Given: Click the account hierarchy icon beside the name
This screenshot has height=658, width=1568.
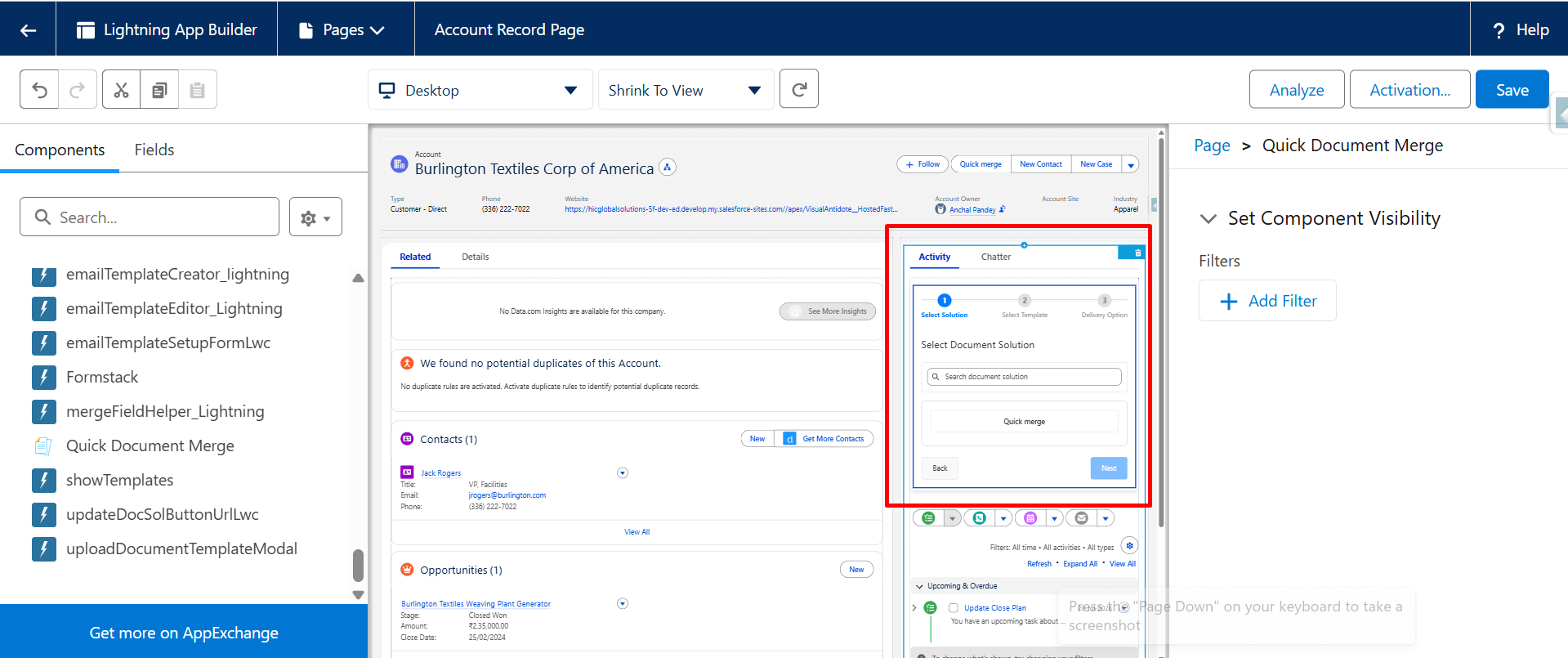Looking at the screenshot, I should click(668, 168).
